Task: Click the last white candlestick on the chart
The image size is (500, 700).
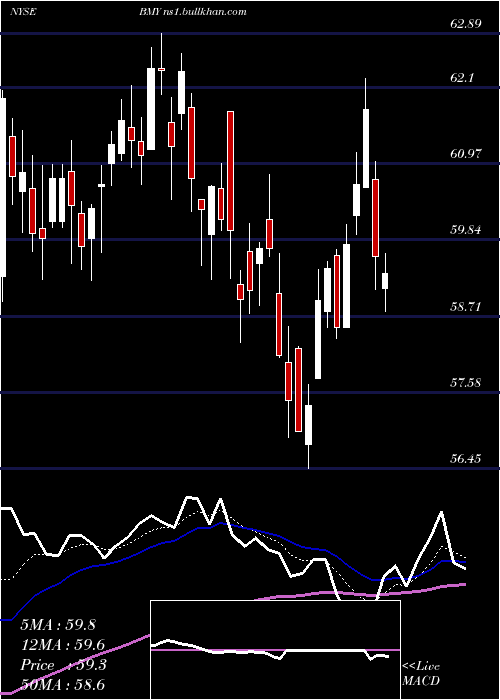Action: click(385, 282)
